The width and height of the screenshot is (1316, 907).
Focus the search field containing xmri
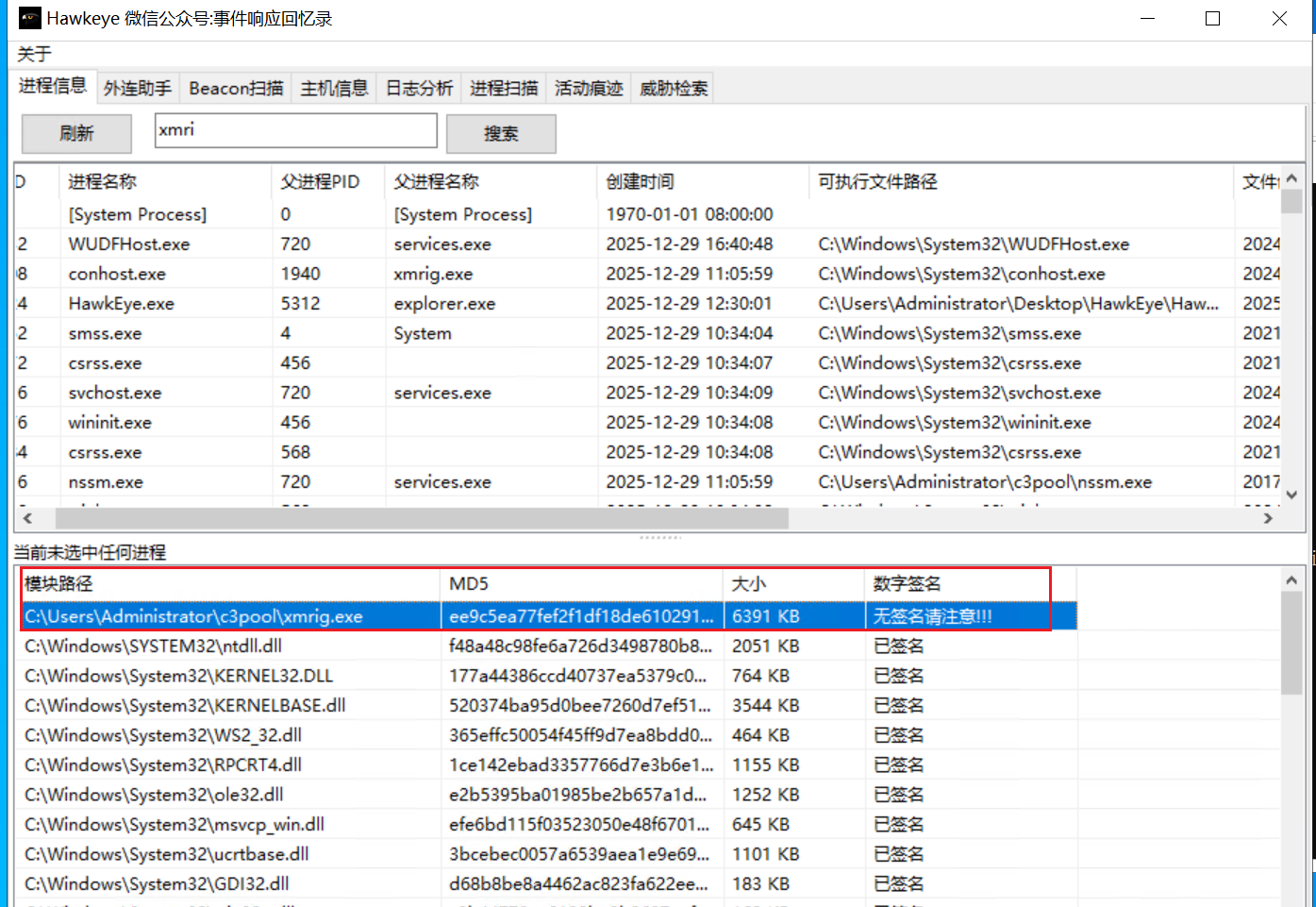coord(295,130)
